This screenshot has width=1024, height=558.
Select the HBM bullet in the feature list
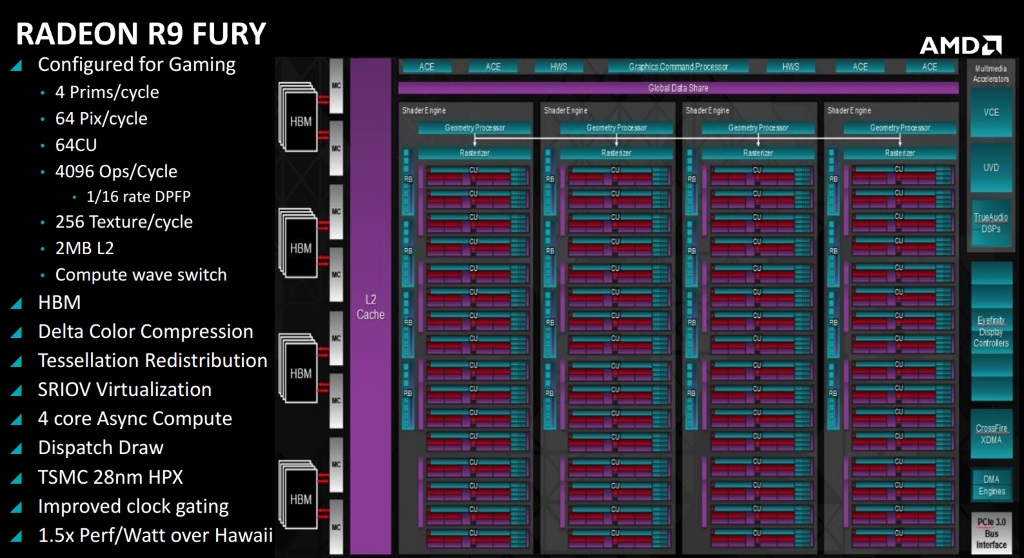59,303
